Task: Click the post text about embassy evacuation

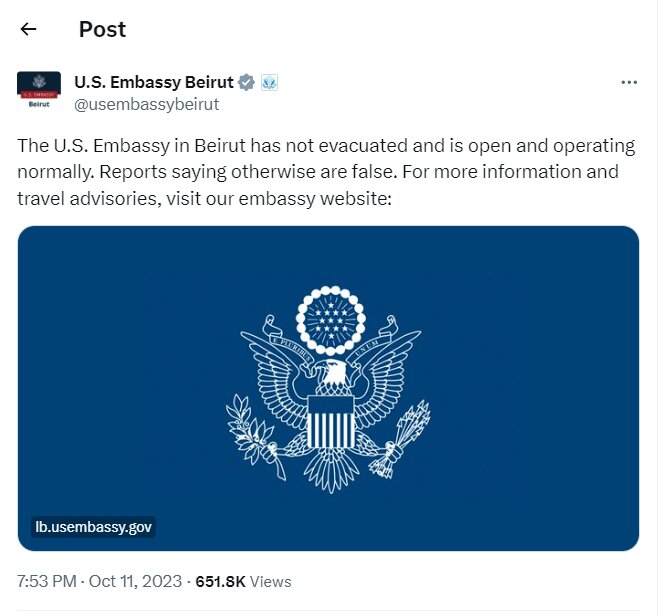Action: tap(318, 171)
